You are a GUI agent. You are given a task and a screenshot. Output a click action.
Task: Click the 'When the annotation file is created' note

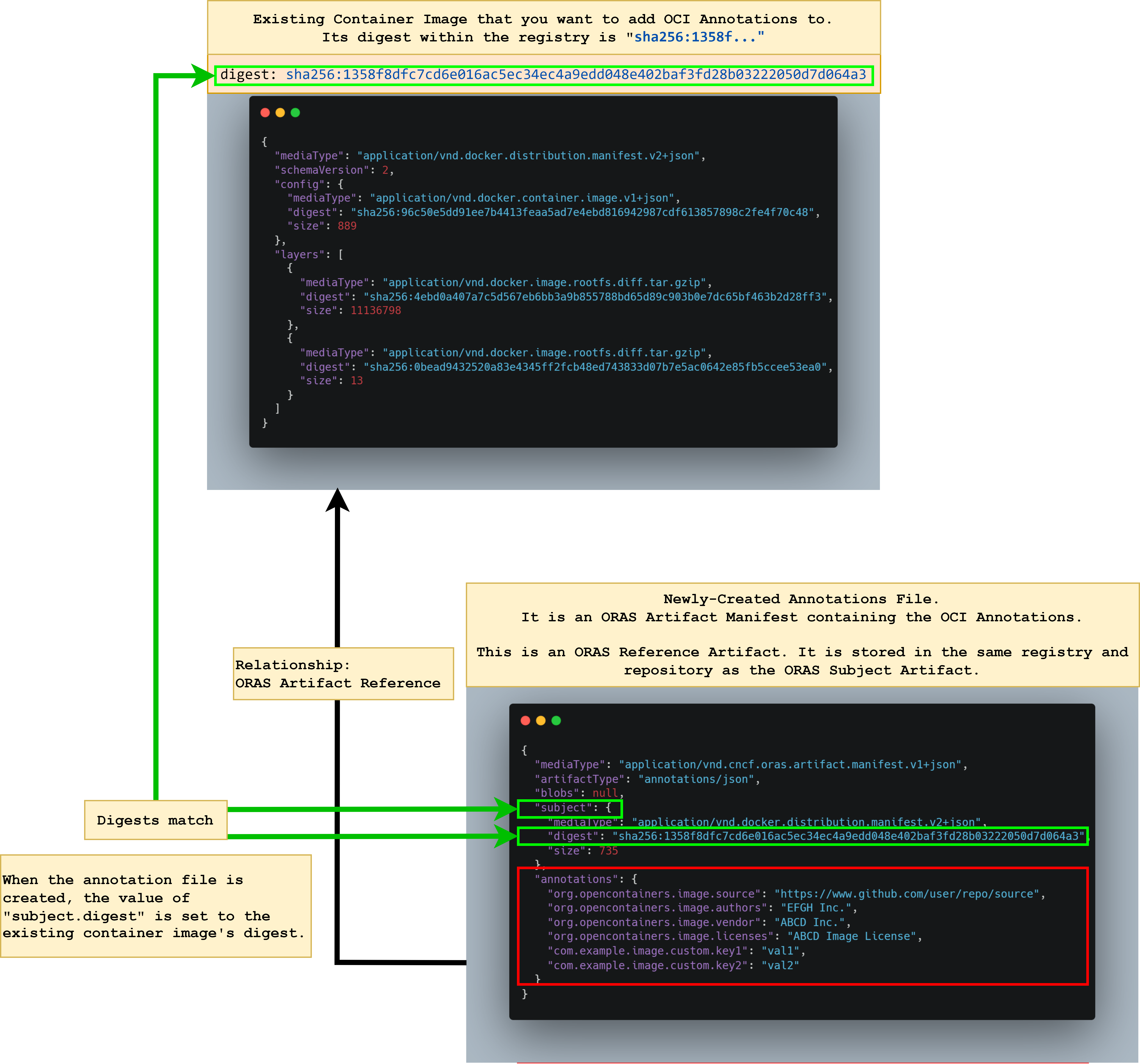[x=155, y=906]
